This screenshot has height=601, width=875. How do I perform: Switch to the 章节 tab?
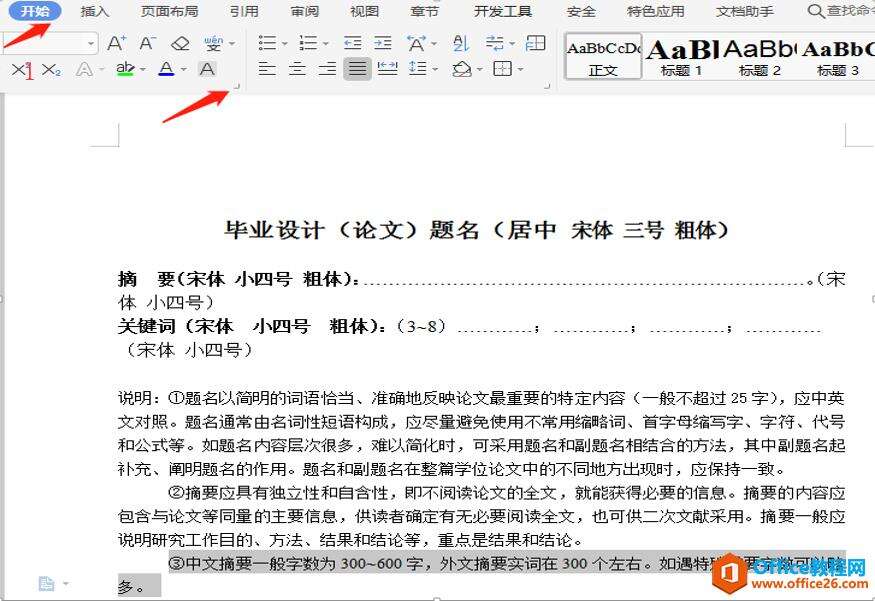click(x=425, y=11)
